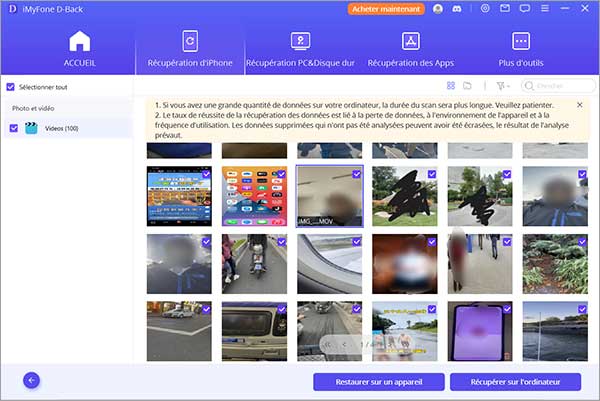Viewport: 600px width, 401px height.
Task: Click Récupérer sur l'ordinateur button
Action: click(515, 381)
